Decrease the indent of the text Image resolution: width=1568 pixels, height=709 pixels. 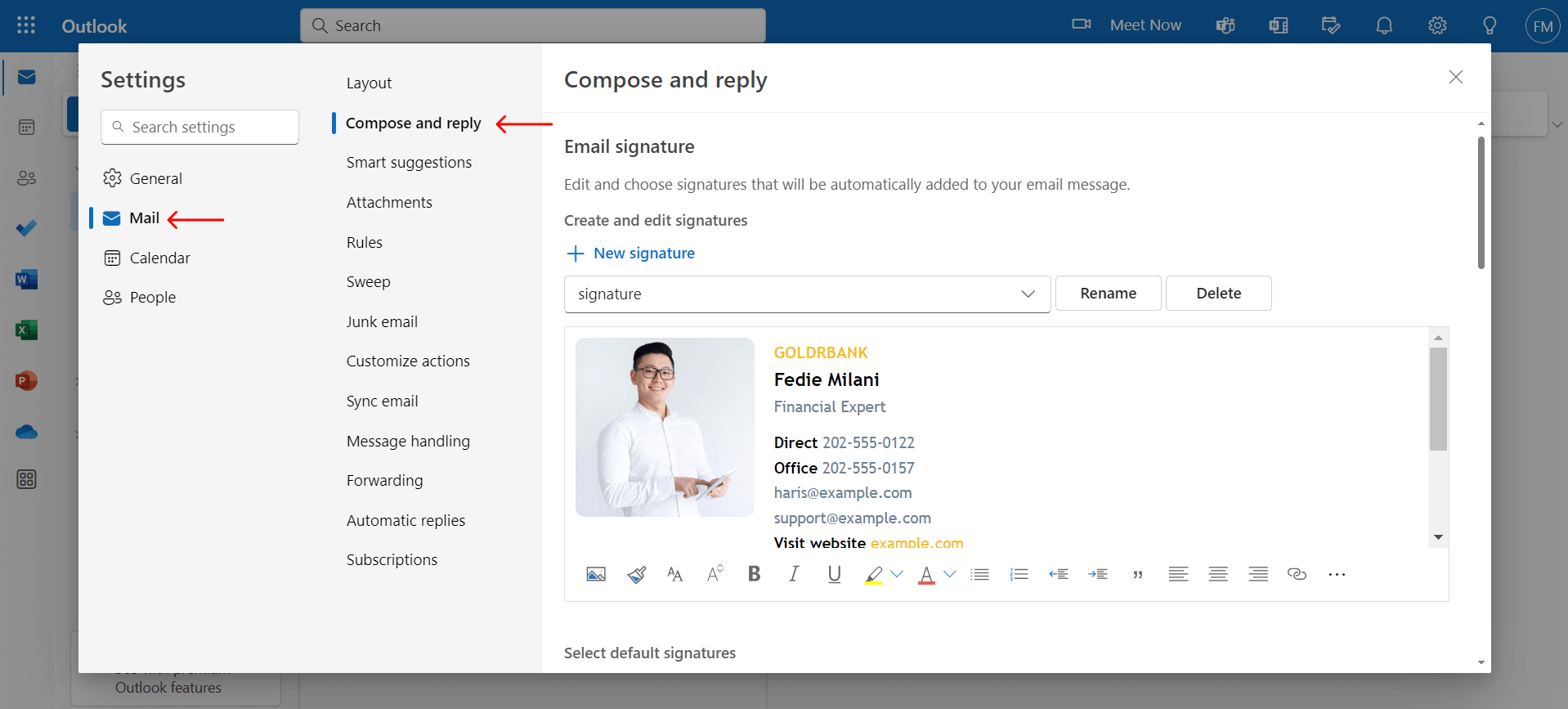click(x=1059, y=574)
